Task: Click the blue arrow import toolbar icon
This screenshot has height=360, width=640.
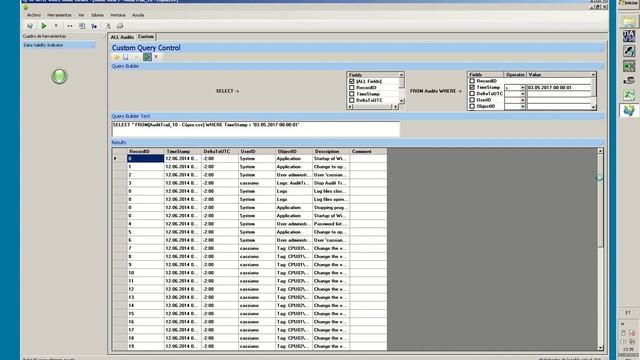Action: pyautogui.click(x=94, y=27)
